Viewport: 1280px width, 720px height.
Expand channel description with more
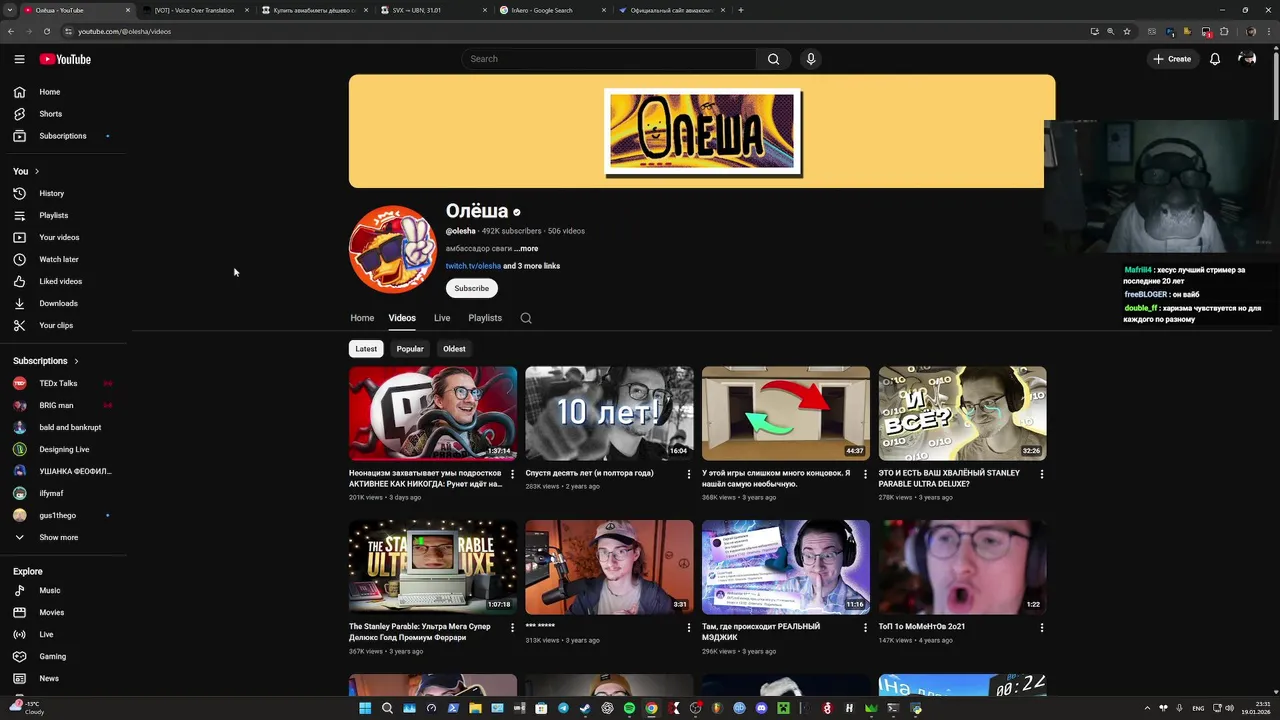point(526,249)
